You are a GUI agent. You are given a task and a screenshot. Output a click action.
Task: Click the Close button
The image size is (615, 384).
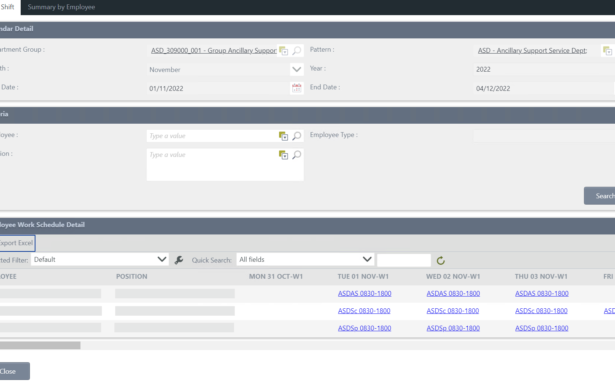15,371
